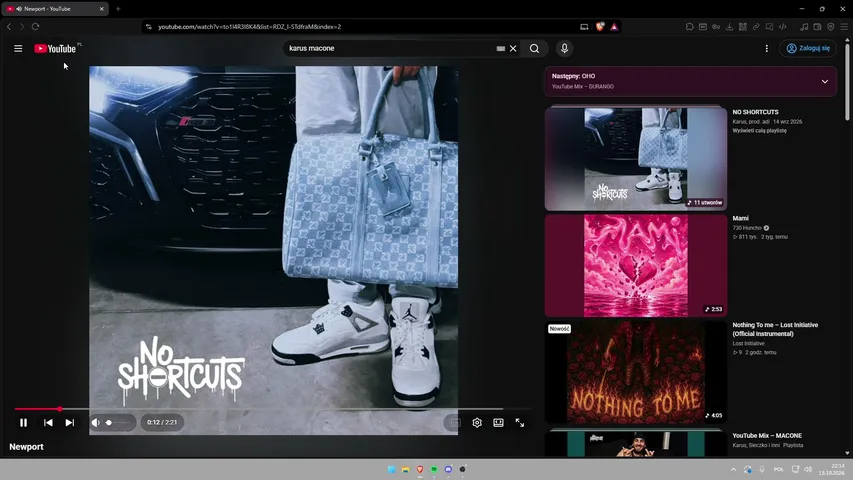The width and height of the screenshot is (853, 480).
Task: Adjust the player volume slider
Action: pyautogui.click(x=118, y=422)
